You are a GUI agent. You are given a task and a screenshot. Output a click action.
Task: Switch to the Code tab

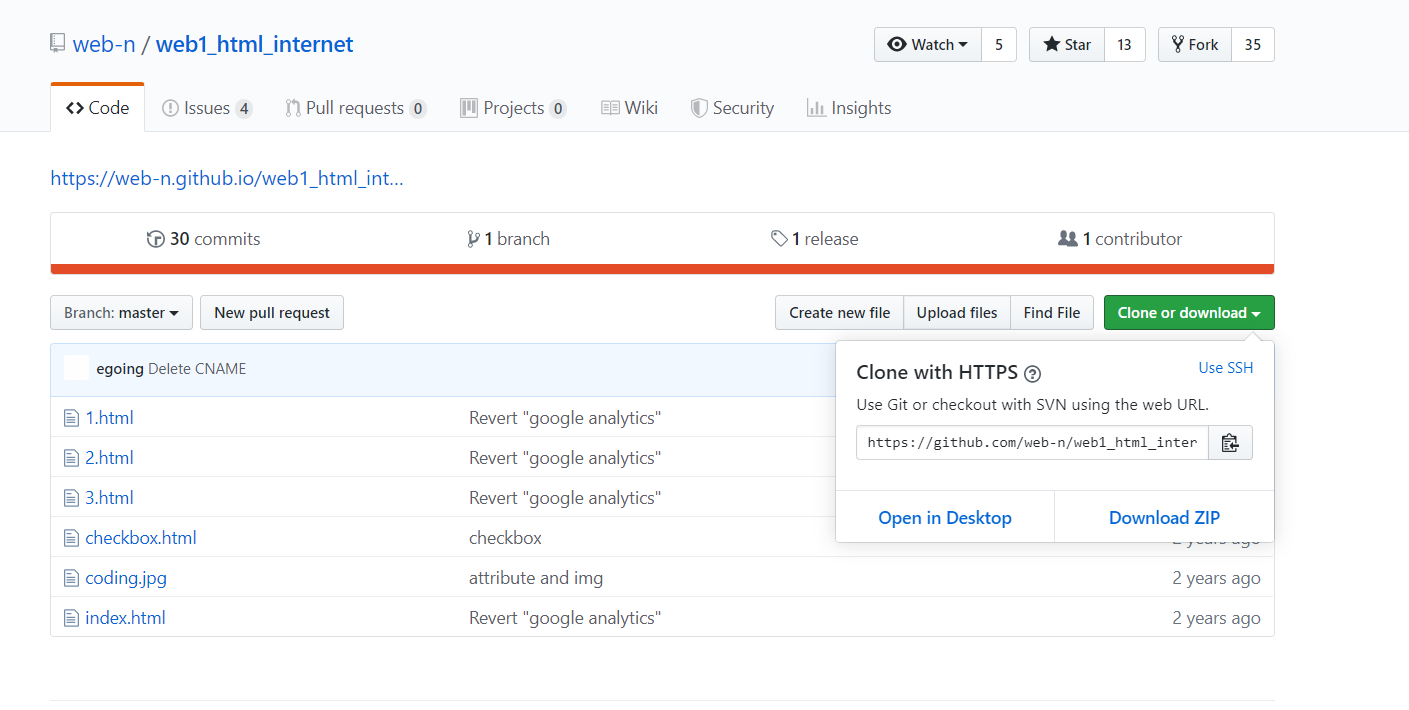[97, 108]
